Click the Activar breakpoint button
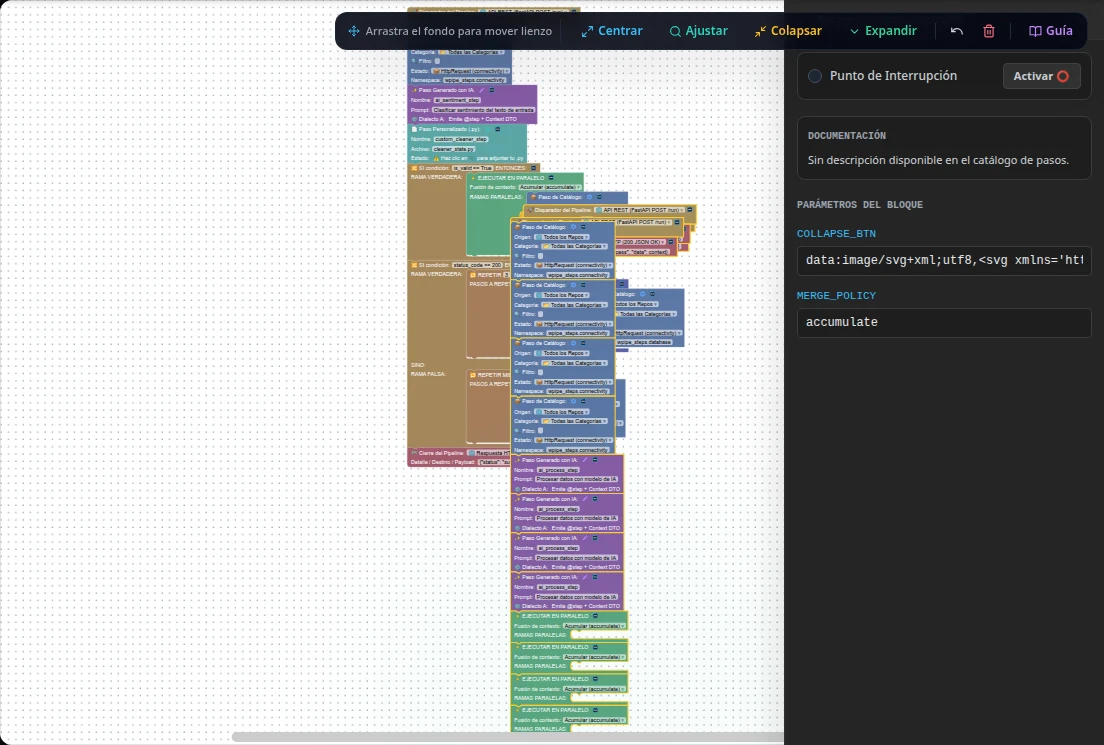This screenshot has width=1104, height=745. 1041,76
